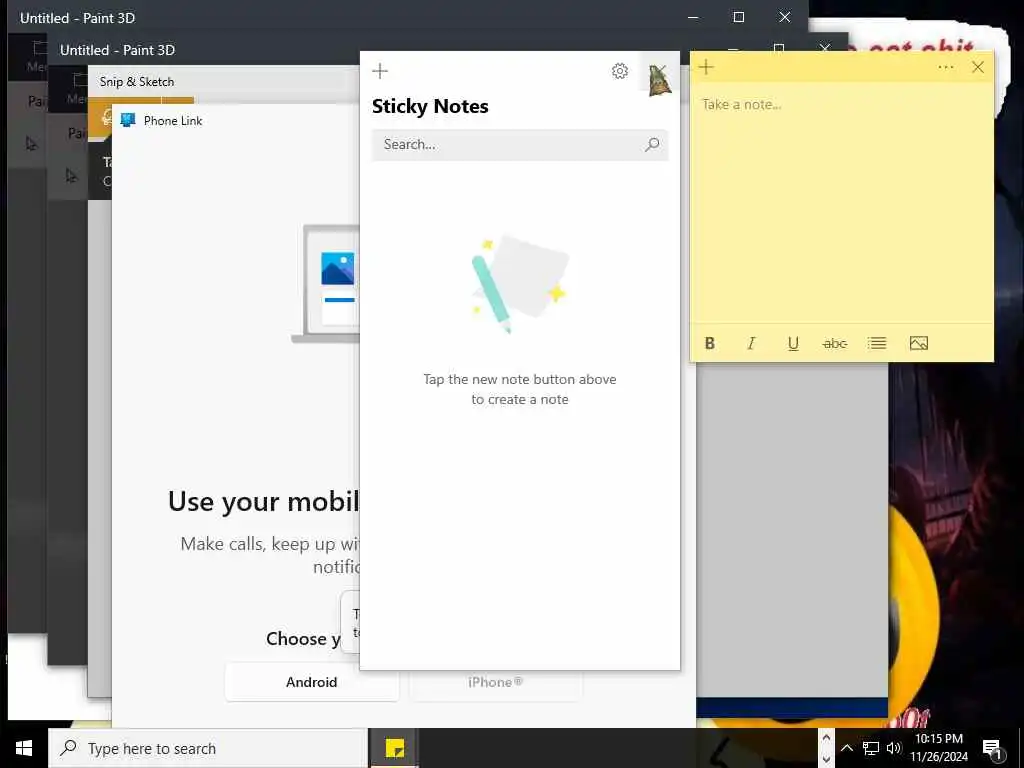The width and height of the screenshot is (1024, 768).
Task: Open the Action Center notifications icon
Action: pyautogui.click(x=992, y=750)
